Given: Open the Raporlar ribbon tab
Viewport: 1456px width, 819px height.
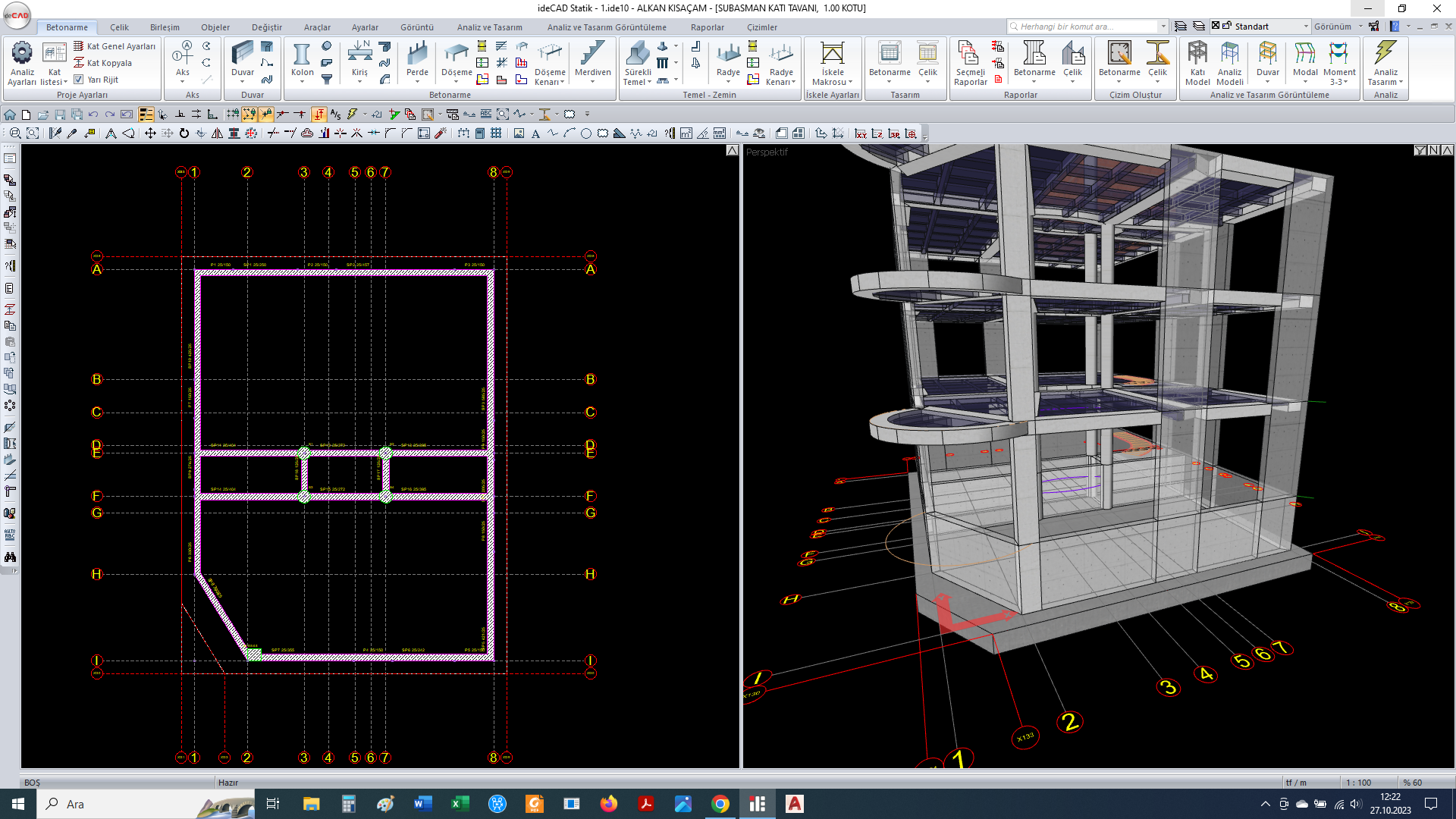Looking at the screenshot, I should click(x=708, y=27).
